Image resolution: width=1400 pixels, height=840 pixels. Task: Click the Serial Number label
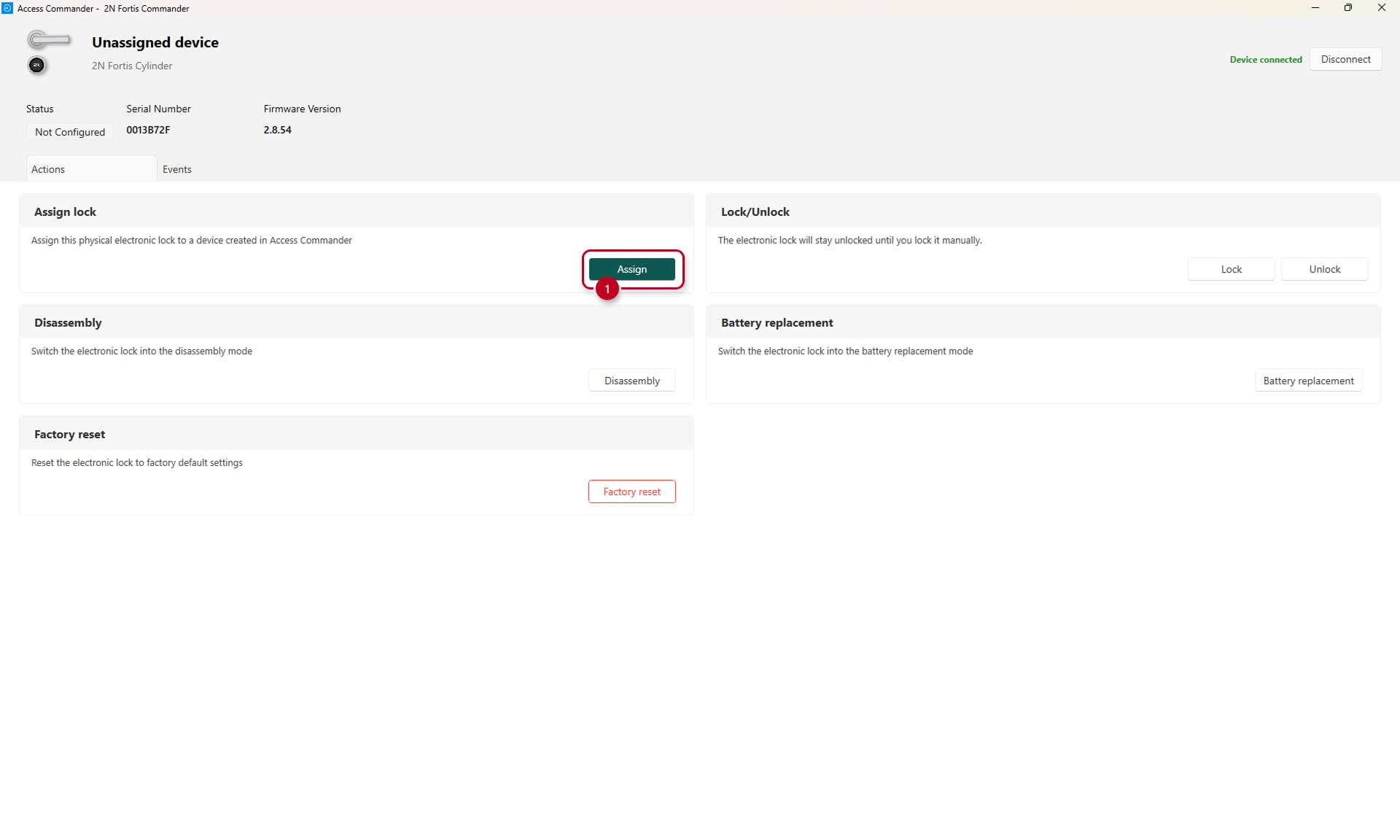[158, 109]
